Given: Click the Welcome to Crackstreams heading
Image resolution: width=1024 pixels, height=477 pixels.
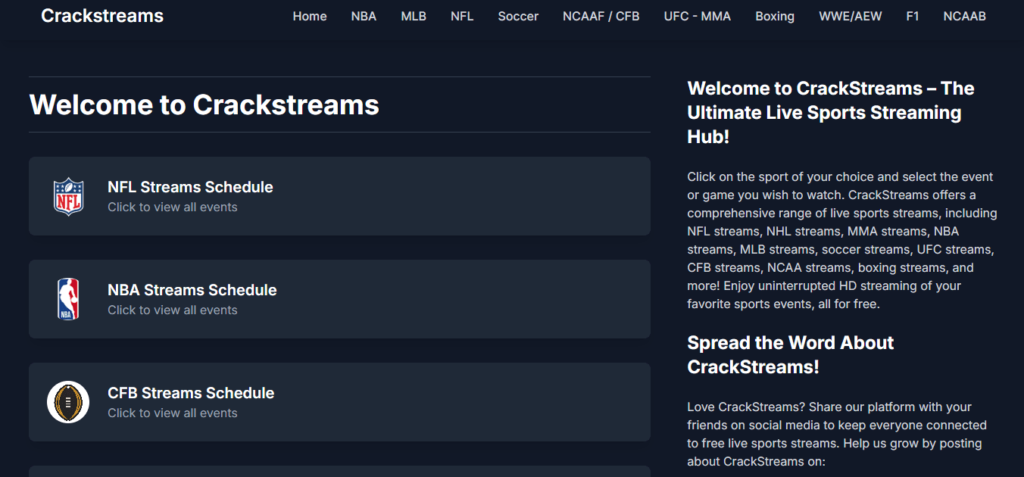Looking at the screenshot, I should pos(204,105).
